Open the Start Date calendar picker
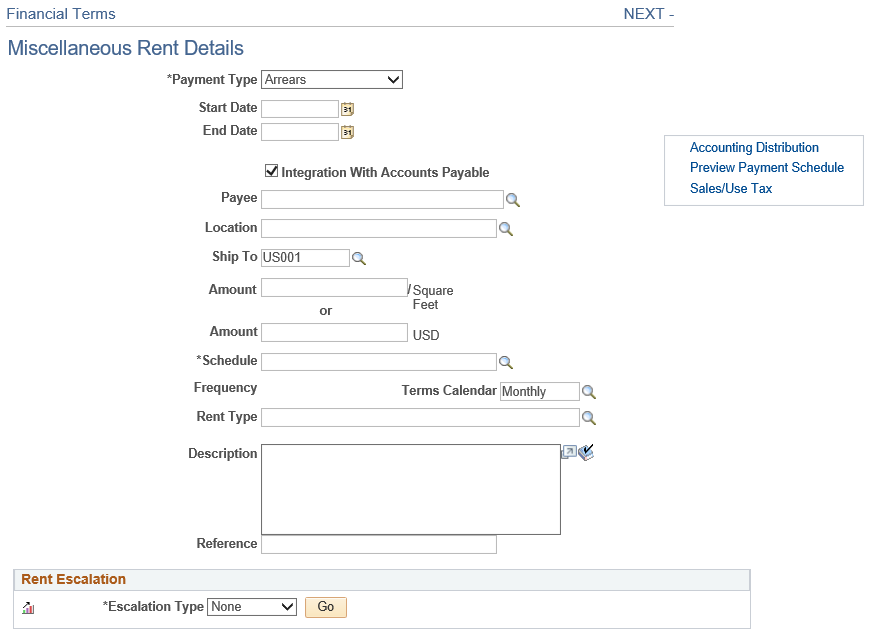871x634 pixels. click(347, 108)
